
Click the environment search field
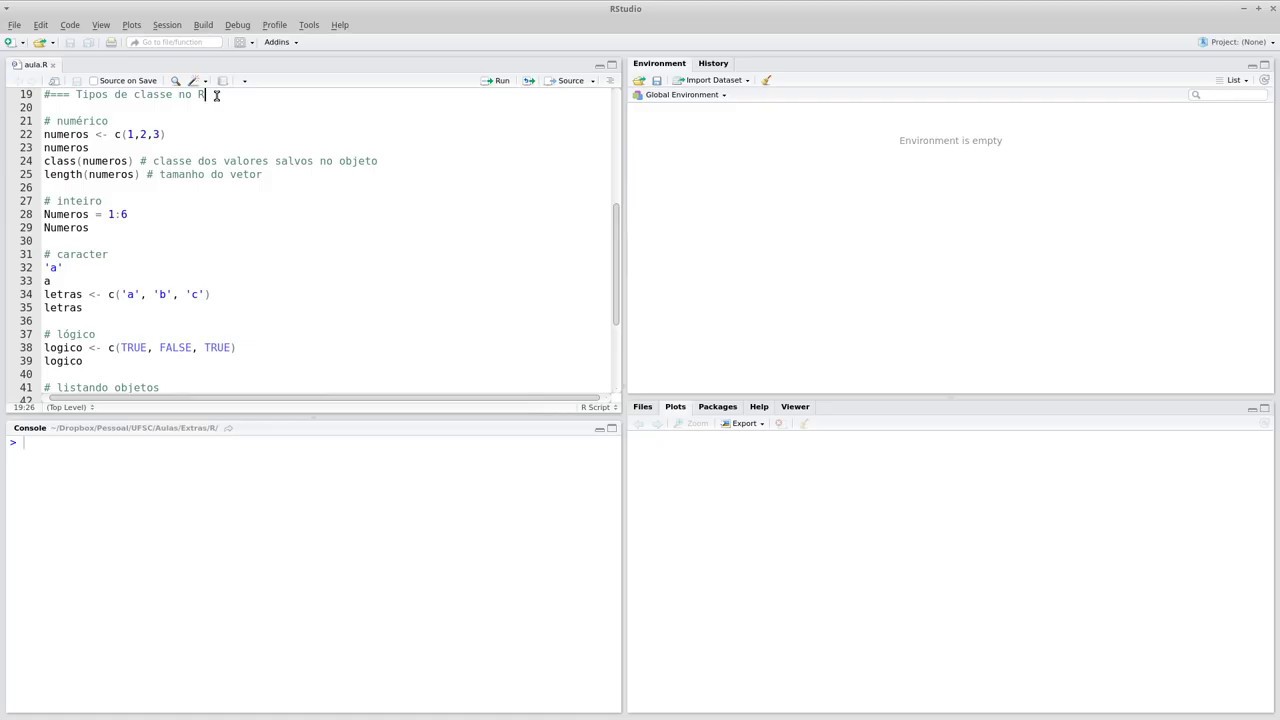coord(1229,95)
